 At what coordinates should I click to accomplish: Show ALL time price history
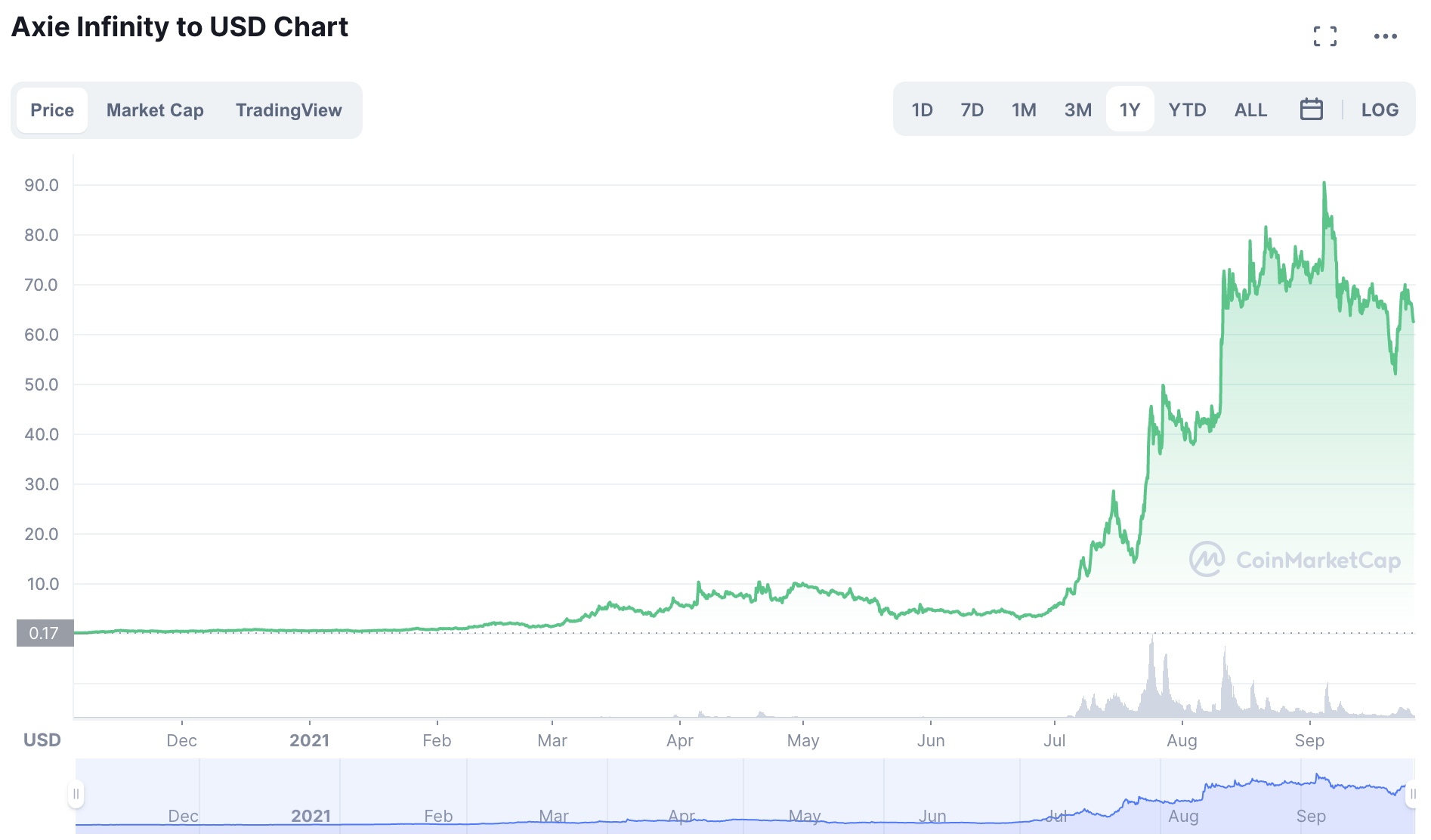1250,110
